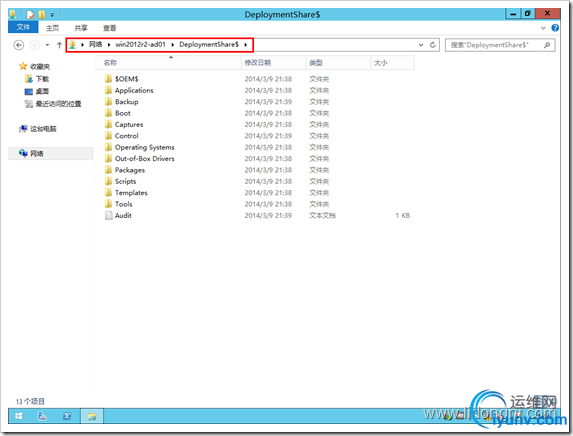
Task: Refresh the current folder view
Action: click(x=433, y=45)
